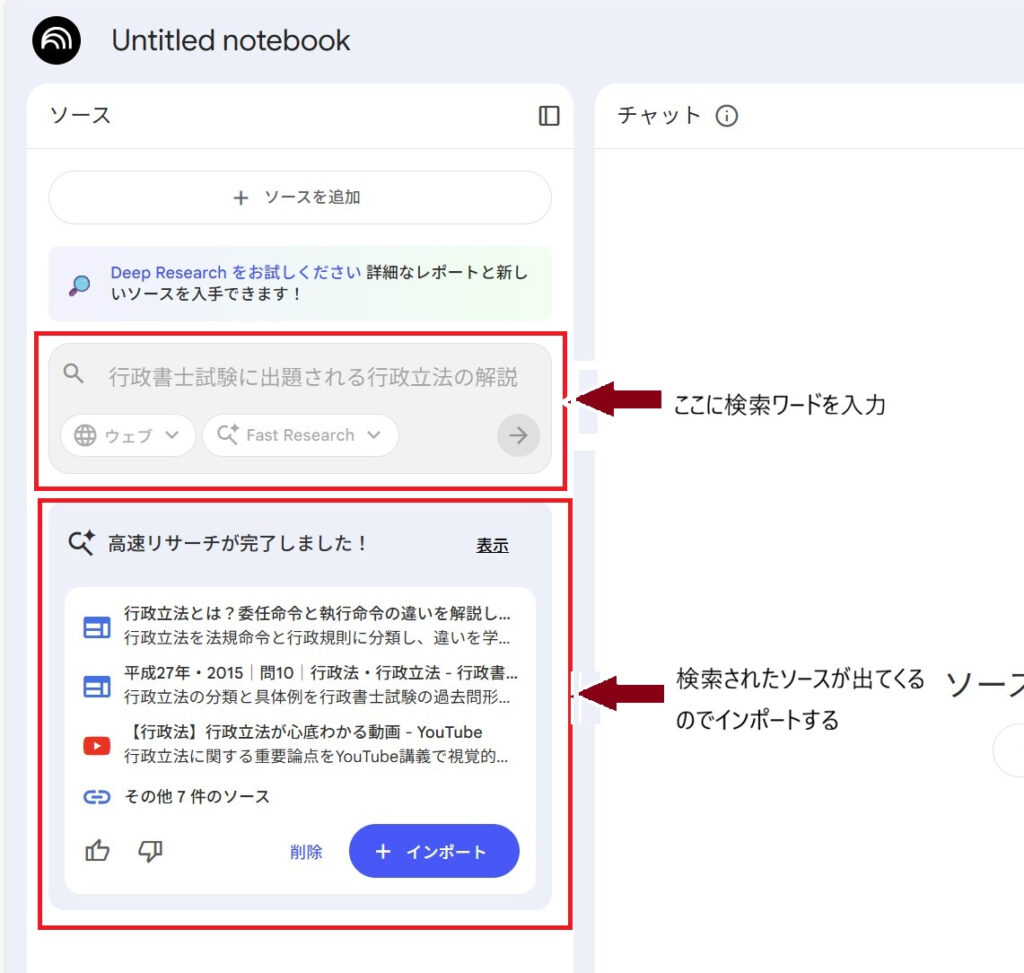1024x973 pixels.
Task: Open the ウェブ source type dropdown
Action: [128, 435]
